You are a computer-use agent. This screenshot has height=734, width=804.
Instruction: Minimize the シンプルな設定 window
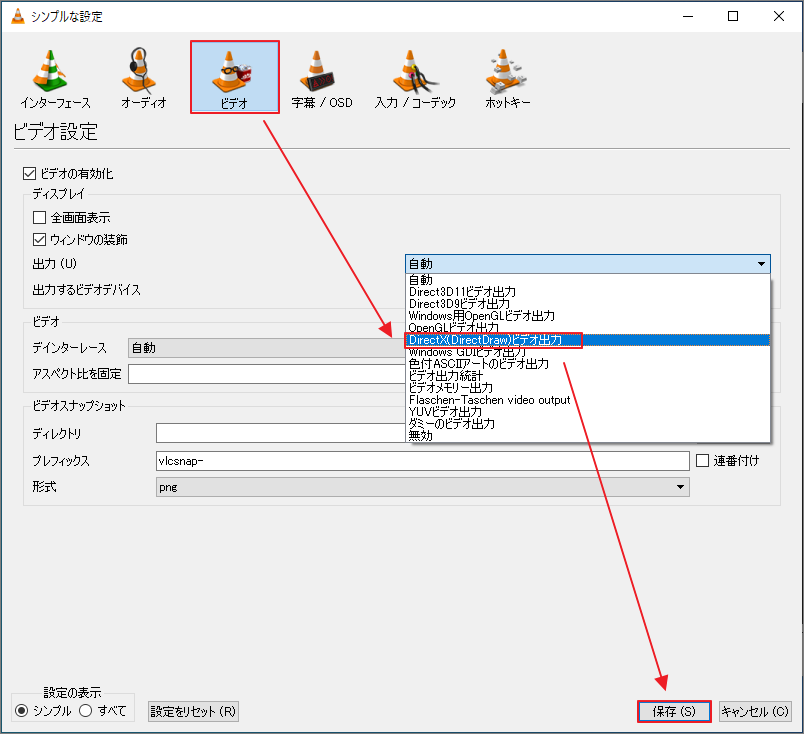[x=688, y=16]
